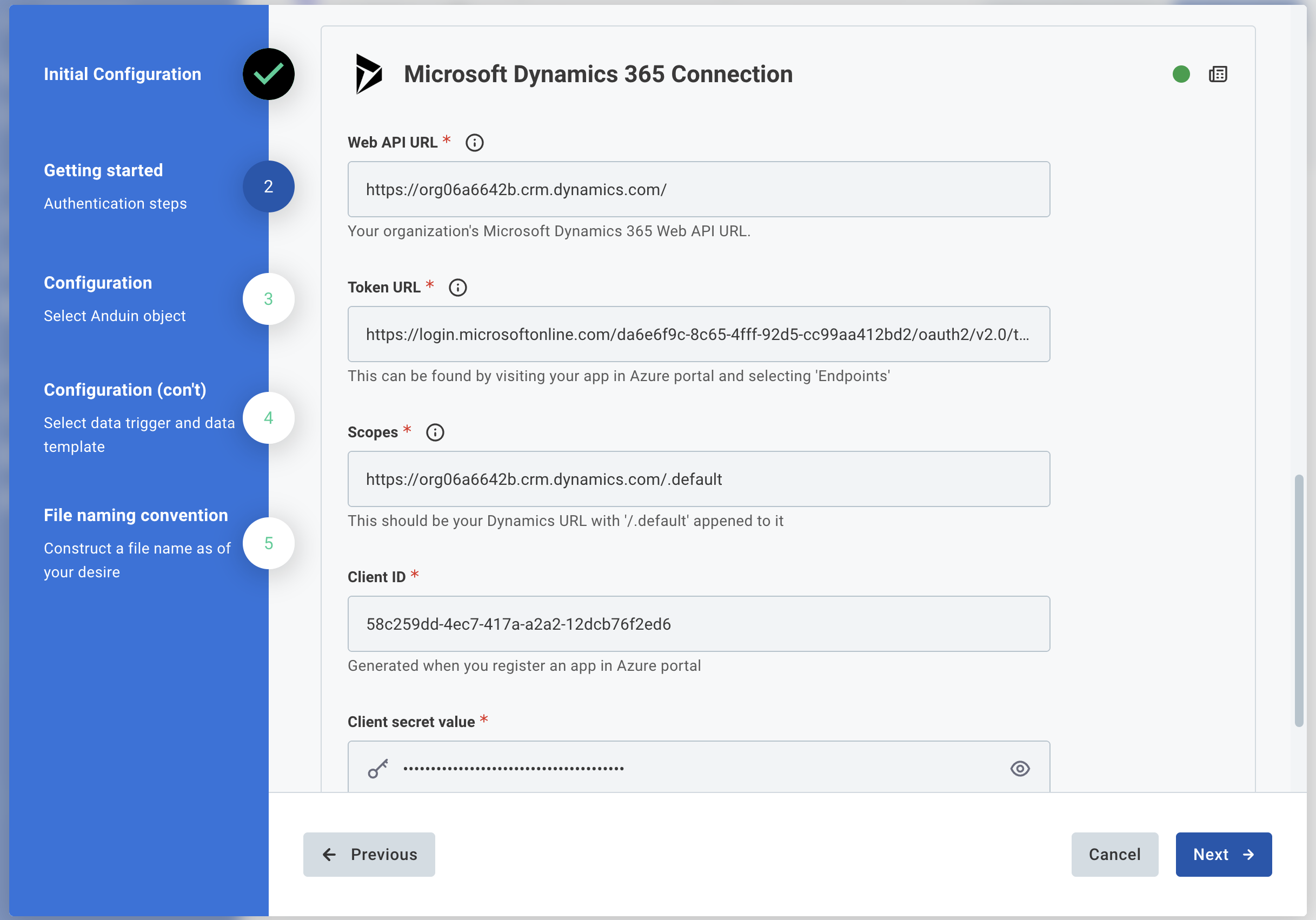Select step 2 circle for Getting started
Image resolution: width=1316 pixels, height=920 pixels.
click(x=268, y=186)
